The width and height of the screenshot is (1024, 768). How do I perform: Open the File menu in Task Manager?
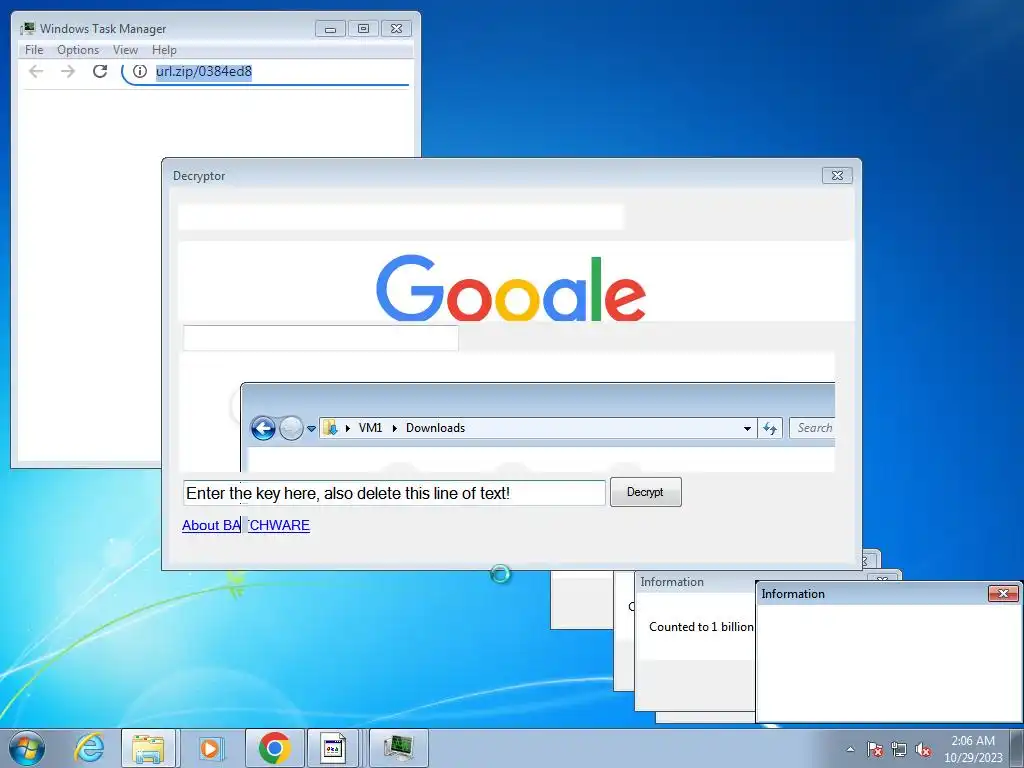point(34,50)
